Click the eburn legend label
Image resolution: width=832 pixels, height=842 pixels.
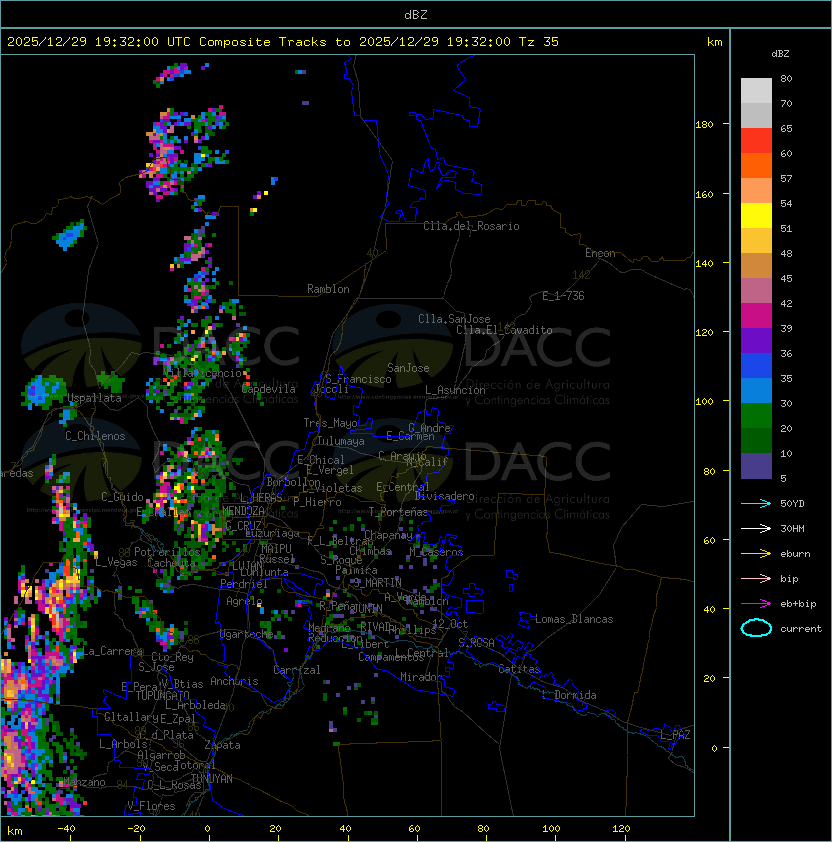795,554
